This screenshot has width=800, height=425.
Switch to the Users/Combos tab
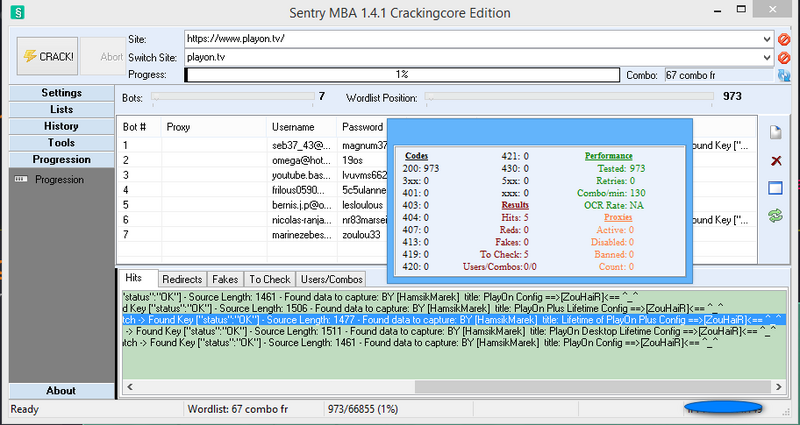(331, 279)
